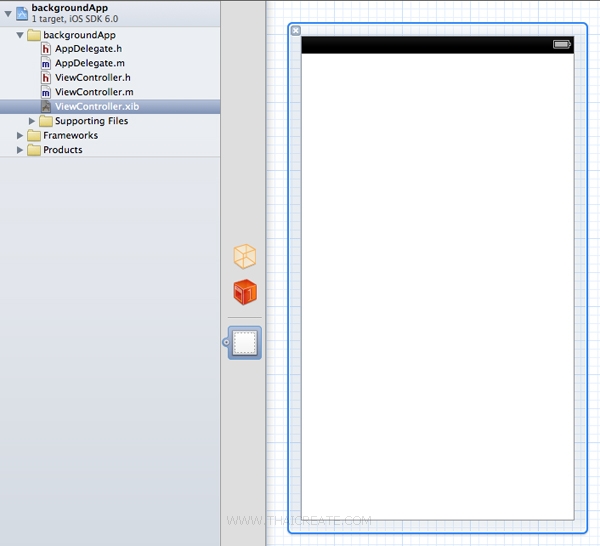Click the ViewController.h header file icon
Screen dimensions: 600x546
(46, 78)
